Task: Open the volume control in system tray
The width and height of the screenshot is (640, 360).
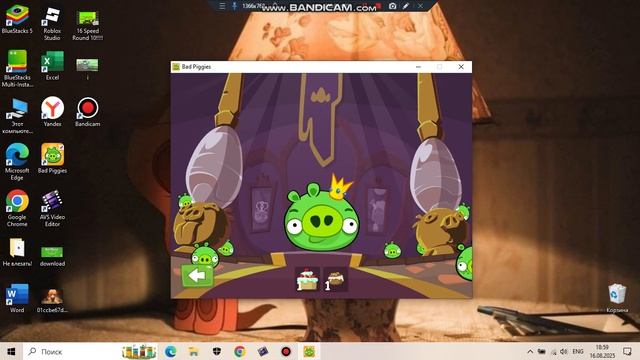Action: (564, 351)
